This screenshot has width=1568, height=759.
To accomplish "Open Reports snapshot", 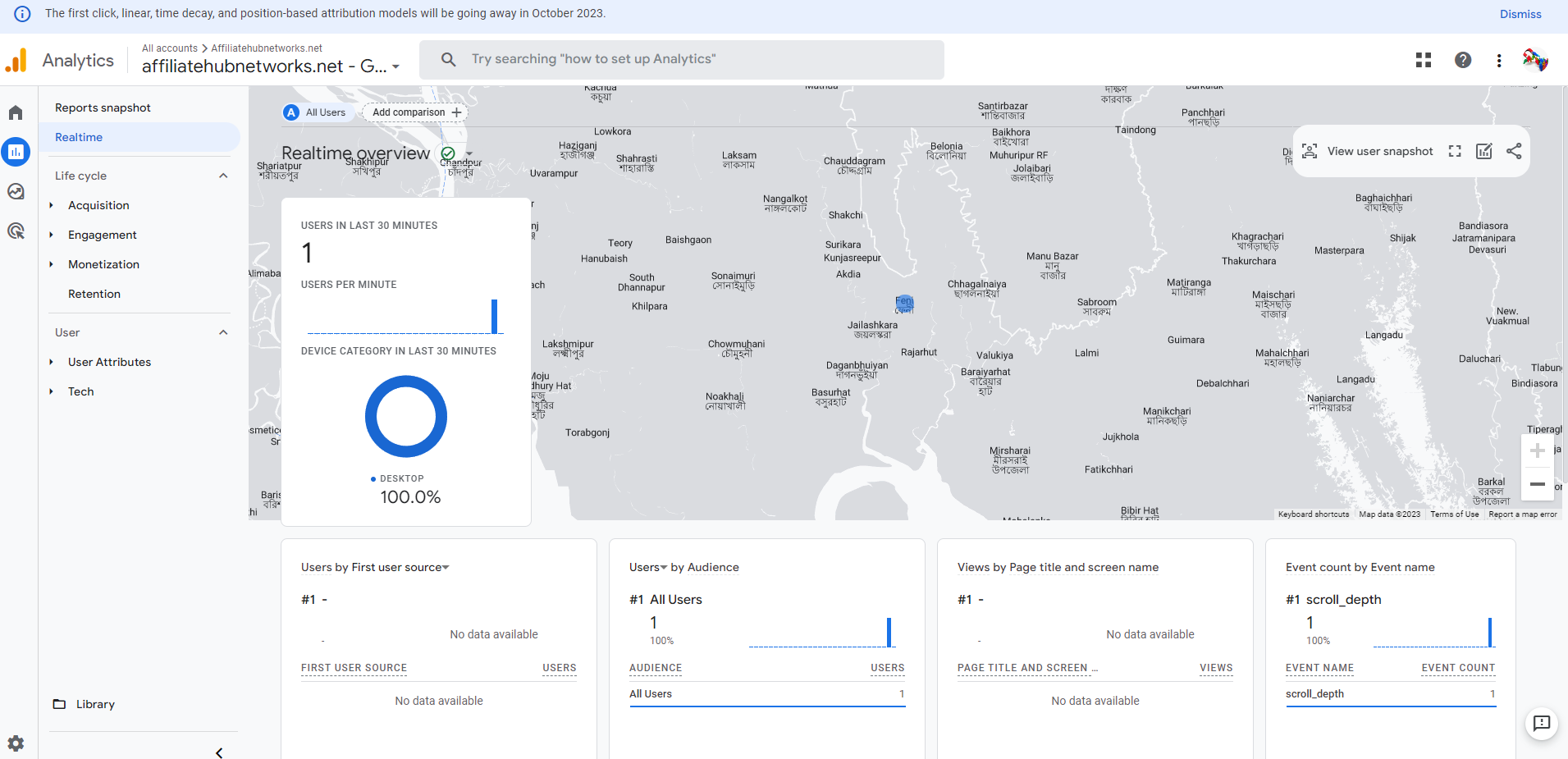I will point(103,107).
